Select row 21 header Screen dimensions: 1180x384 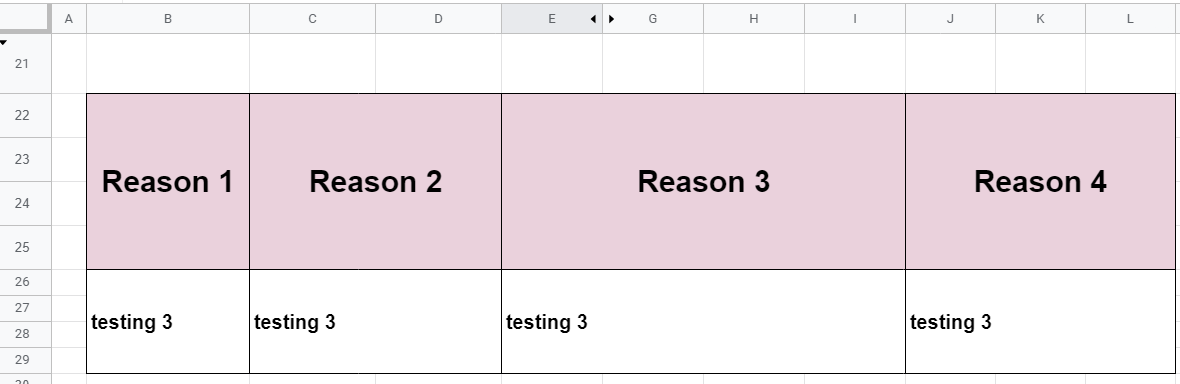pyautogui.click(x=22, y=64)
